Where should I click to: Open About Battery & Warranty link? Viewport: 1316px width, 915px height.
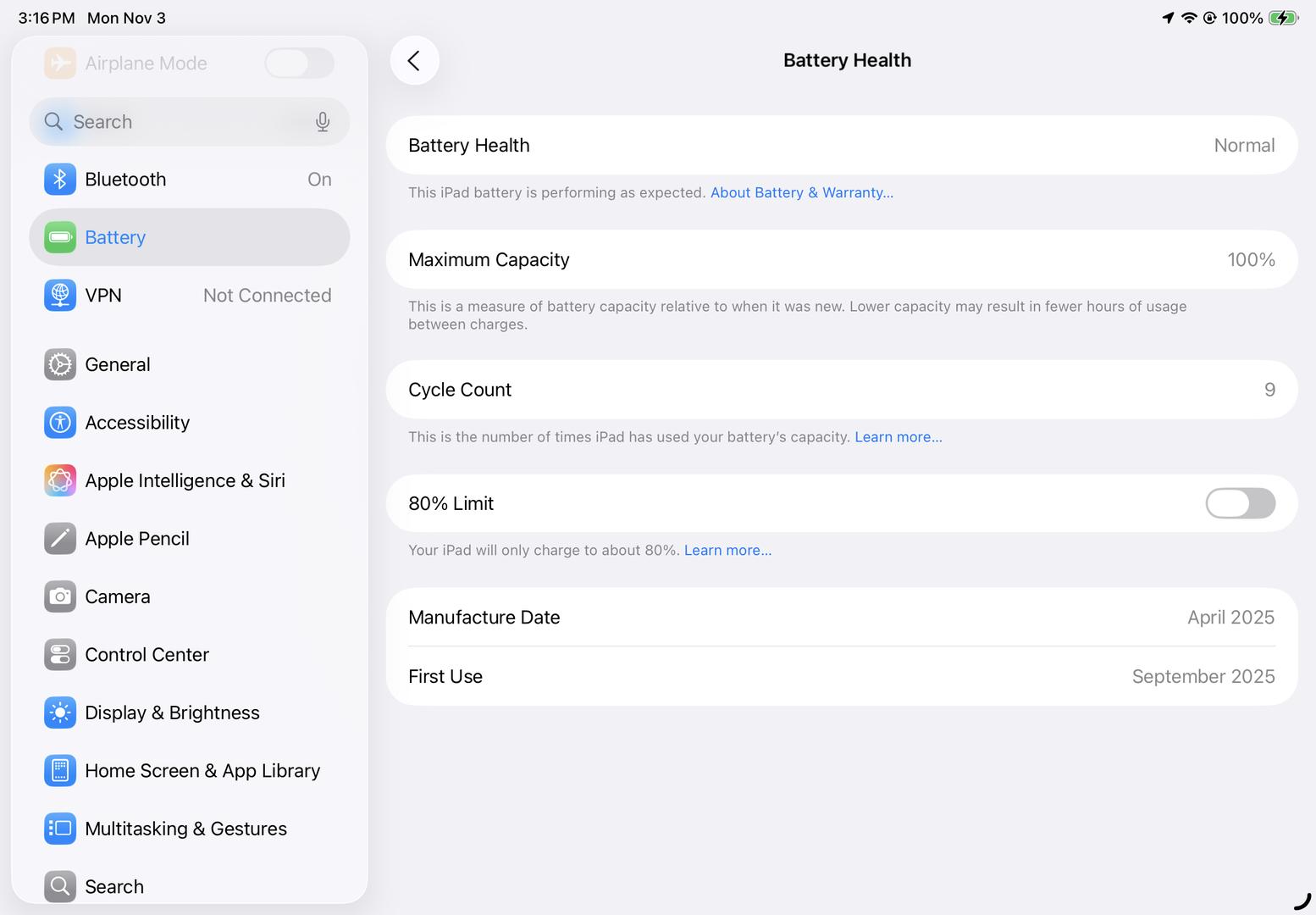(801, 193)
